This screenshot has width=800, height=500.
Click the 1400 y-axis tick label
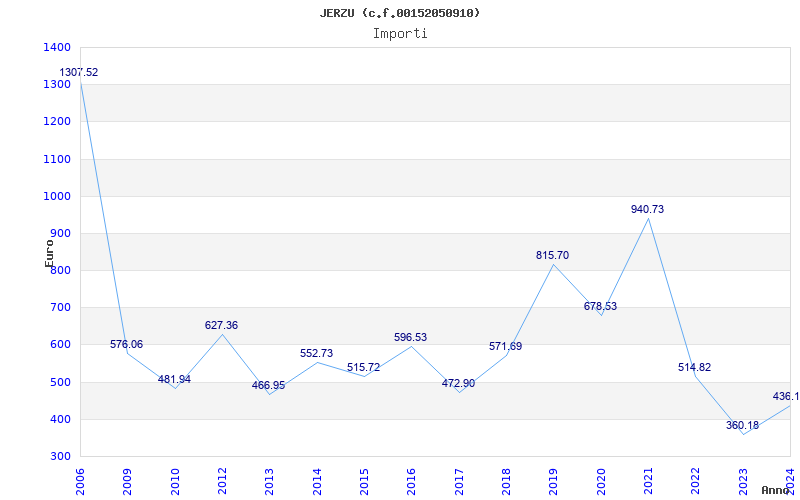tap(57, 47)
